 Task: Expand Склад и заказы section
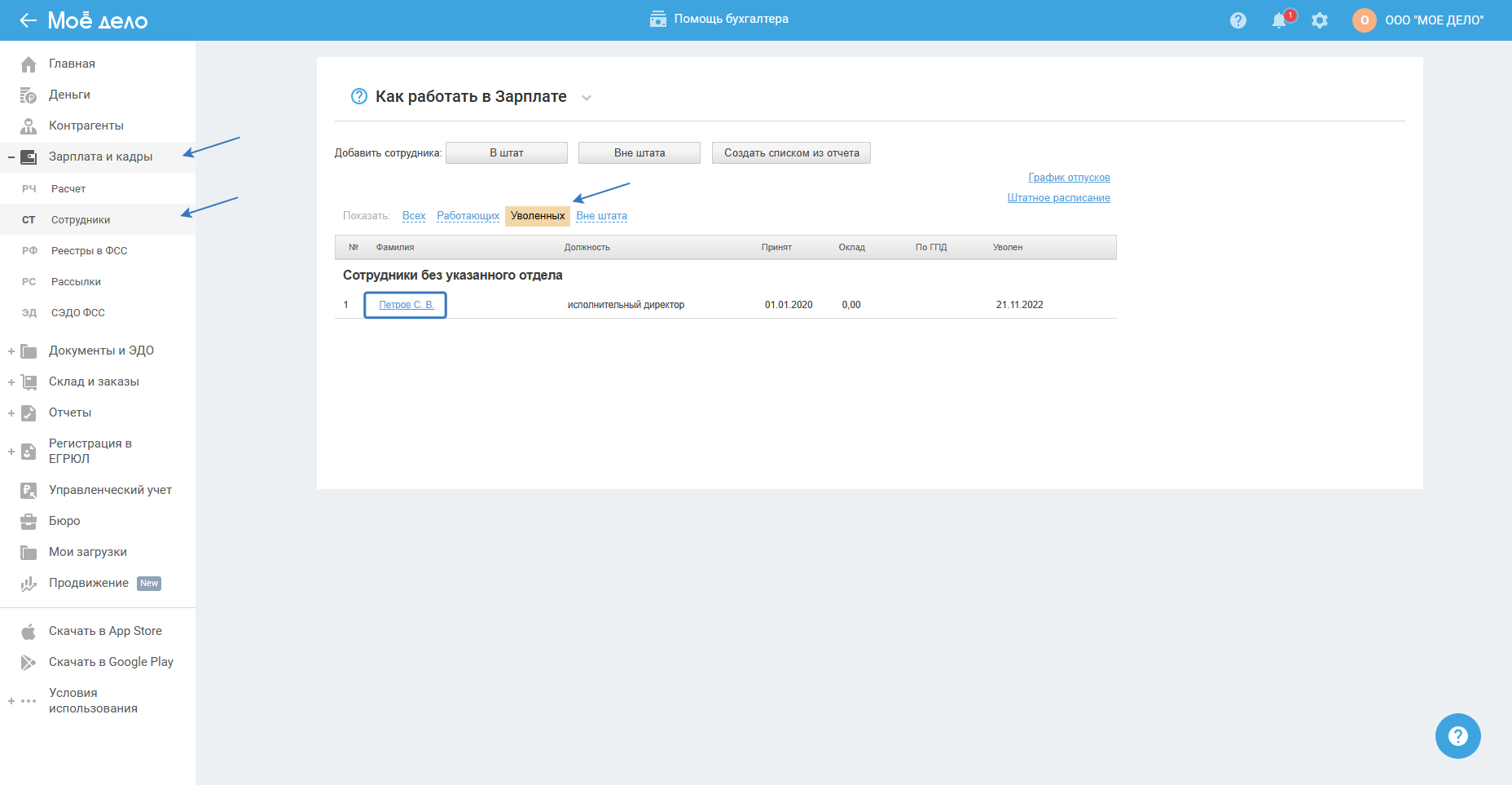pos(11,382)
